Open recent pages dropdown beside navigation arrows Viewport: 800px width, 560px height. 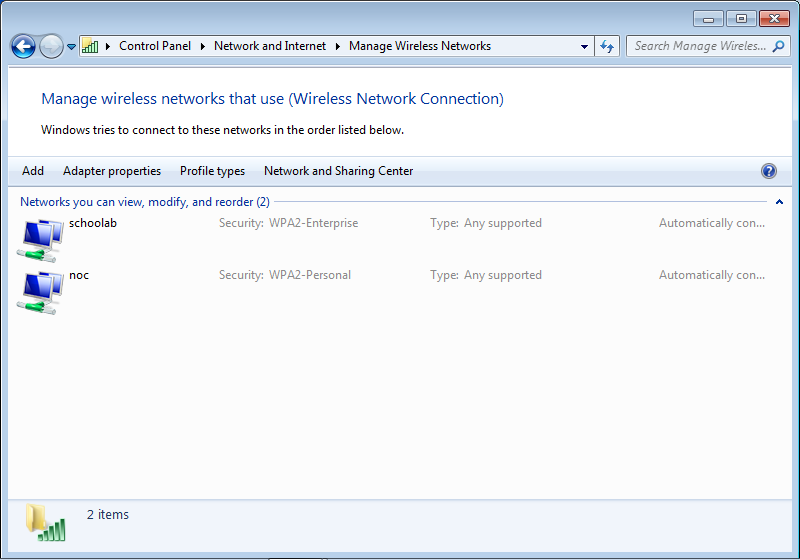coord(71,47)
